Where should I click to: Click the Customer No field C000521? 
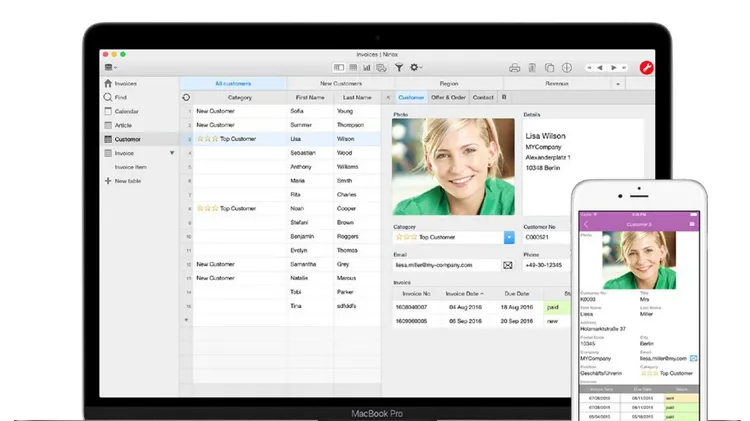pyautogui.click(x=546, y=237)
